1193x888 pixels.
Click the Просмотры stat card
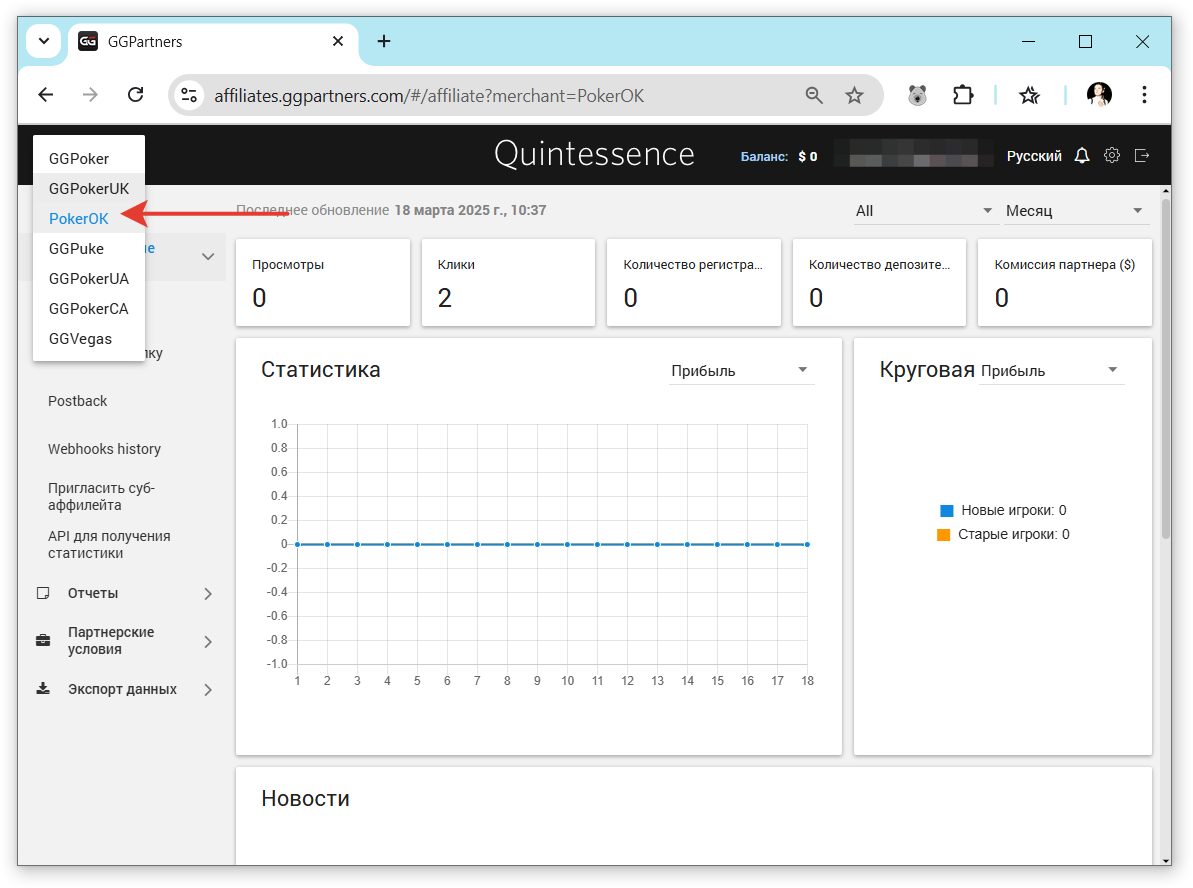click(323, 282)
